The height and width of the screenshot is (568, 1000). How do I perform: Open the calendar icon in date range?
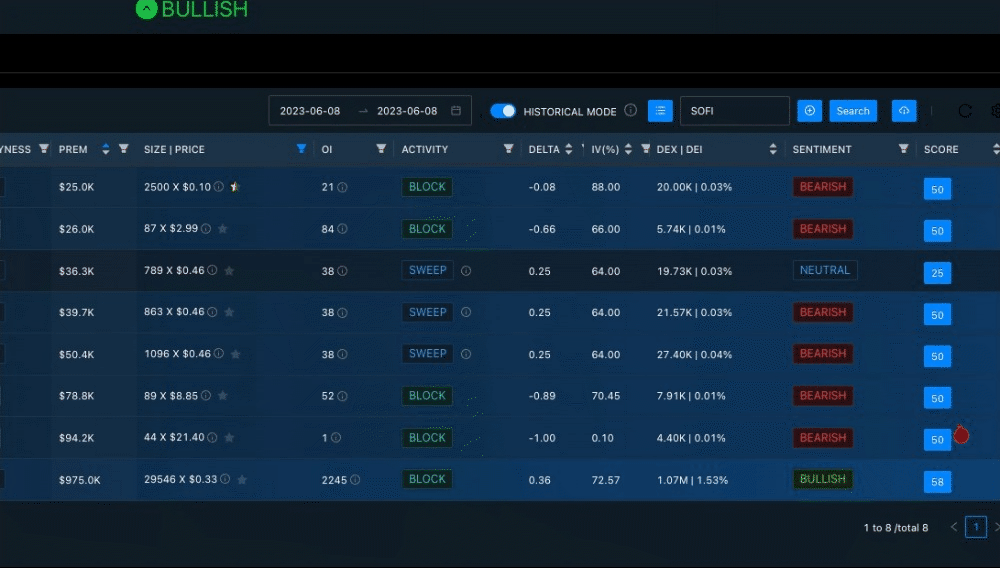tap(456, 111)
